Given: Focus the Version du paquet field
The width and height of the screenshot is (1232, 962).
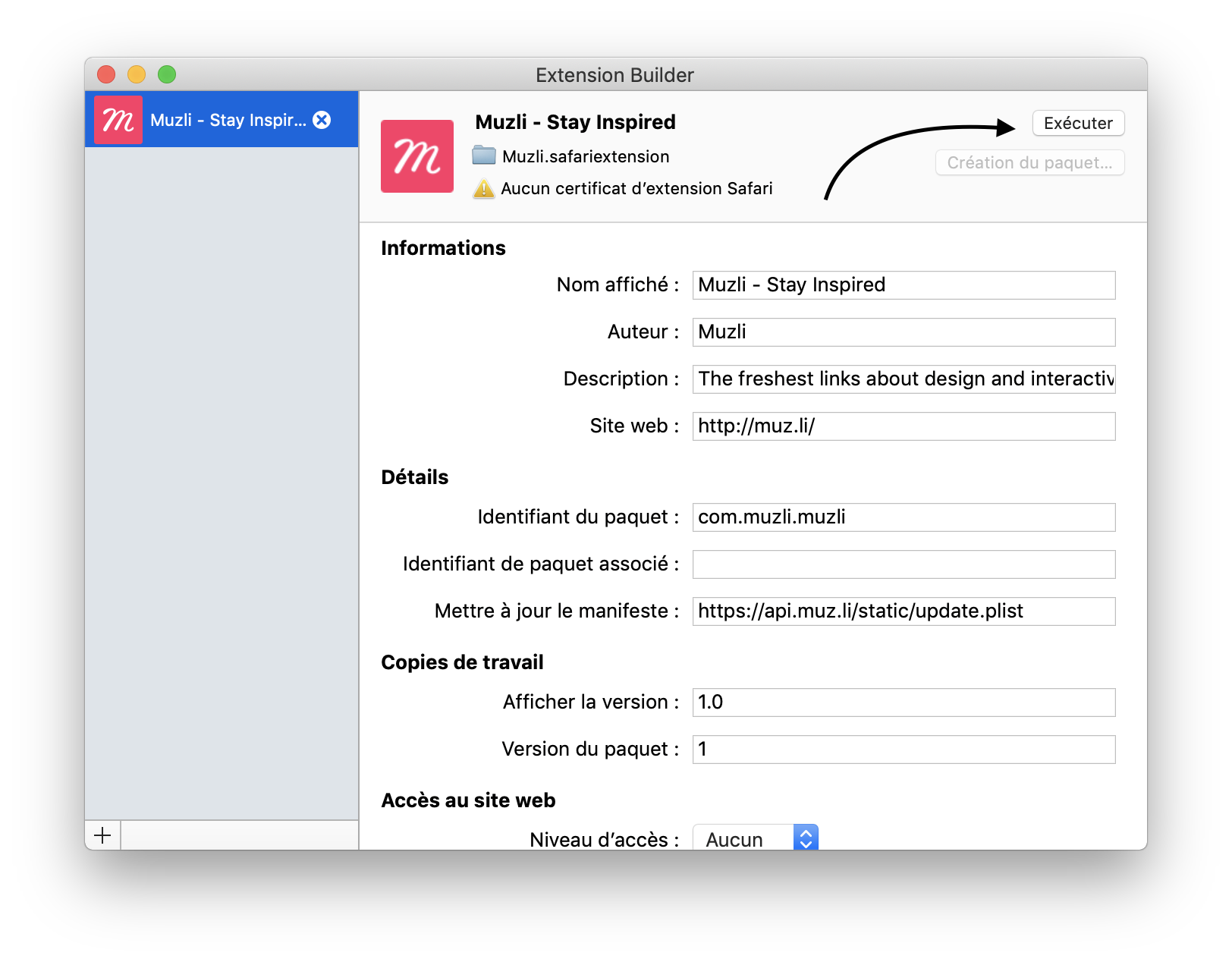Looking at the screenshot, I should point(903,750).
